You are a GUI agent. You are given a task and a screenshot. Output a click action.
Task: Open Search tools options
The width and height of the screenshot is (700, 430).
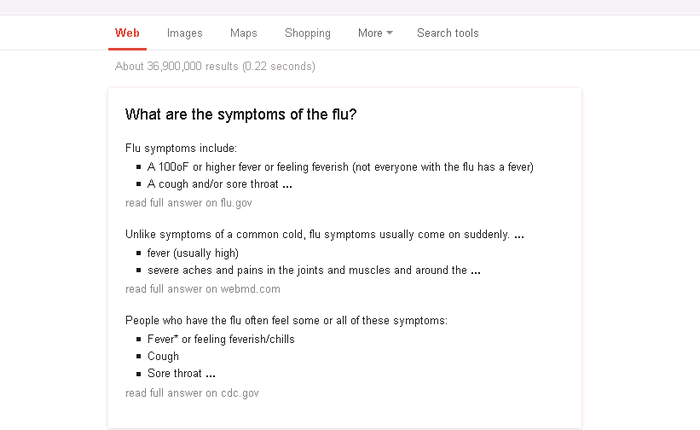coord(447,33)
